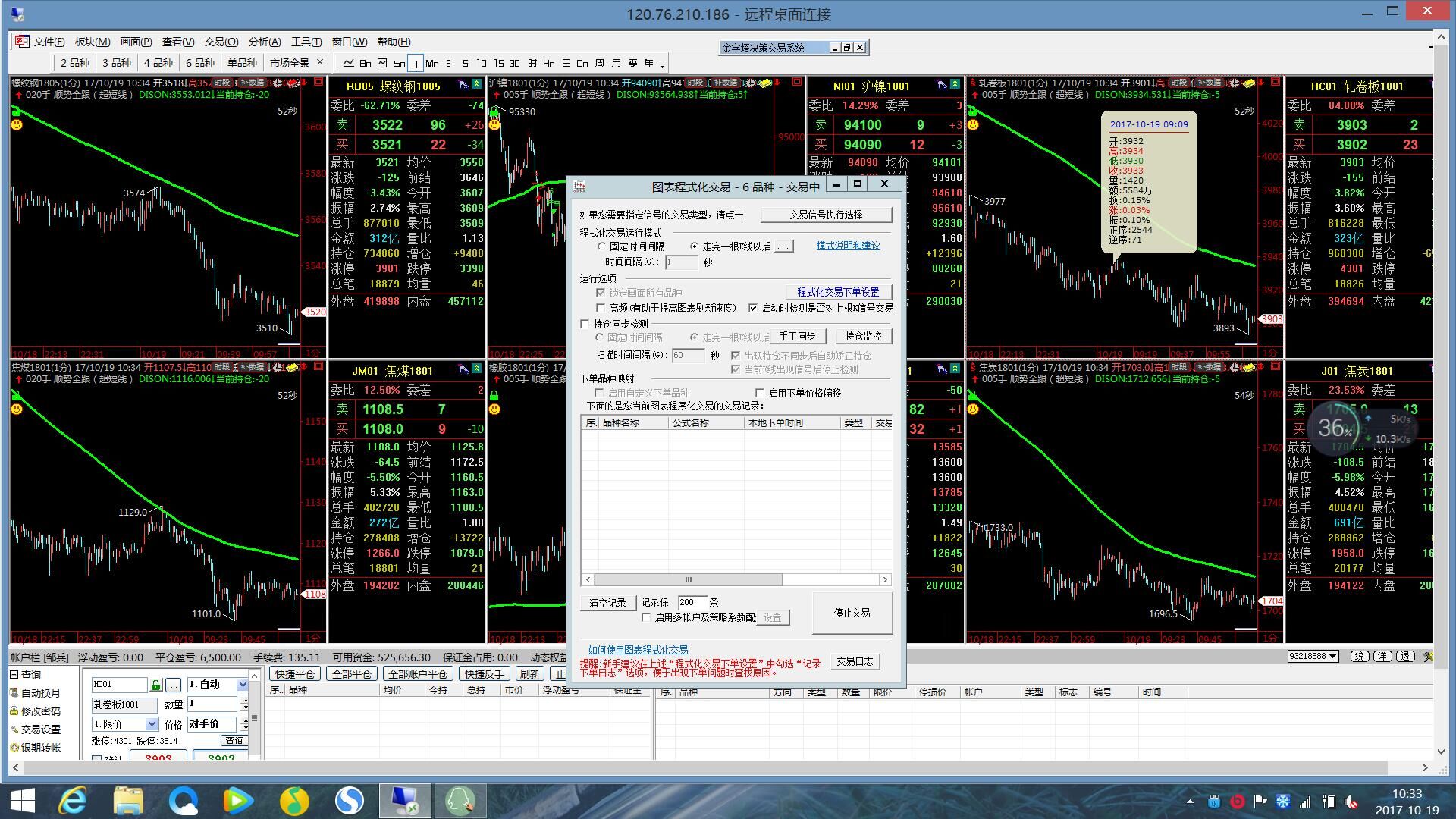Screen dimensions: 1456x819
Task: Enable the 高频 refresh speed checkbox
Action: [601, 308]
